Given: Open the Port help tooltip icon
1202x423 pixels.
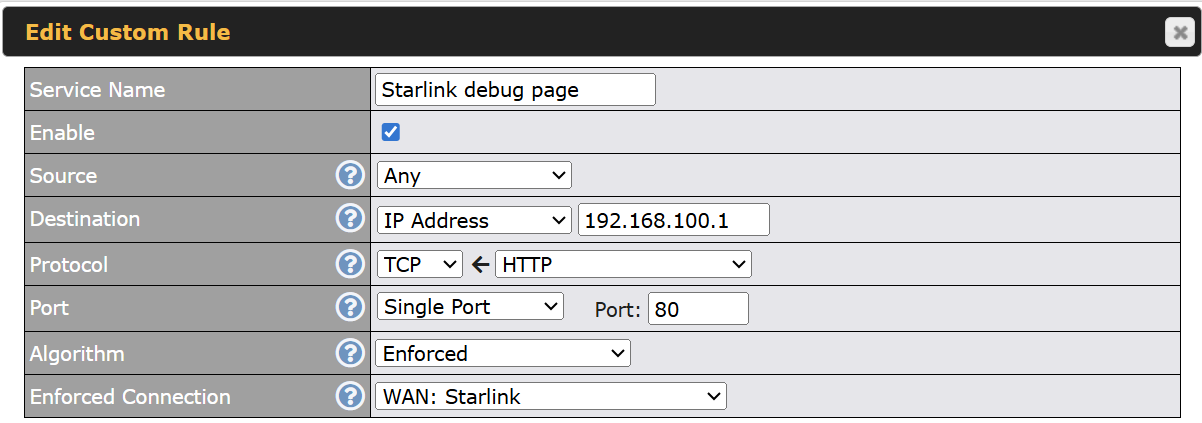Looking at the screenshot, I should (349, 307).
